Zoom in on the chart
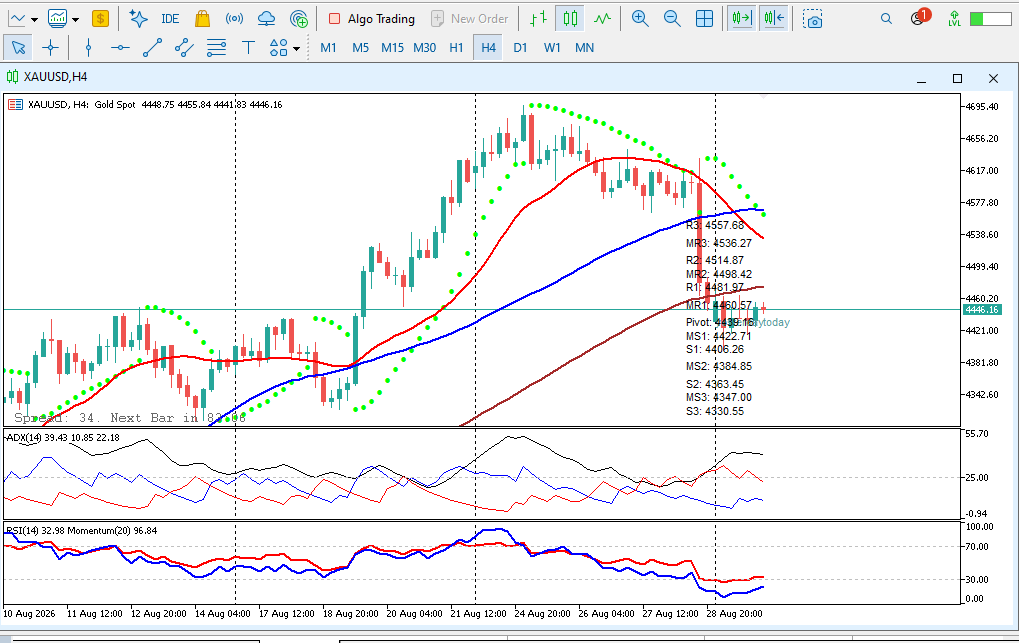Viewport: 1025px width, 643px height. (640, 19)
